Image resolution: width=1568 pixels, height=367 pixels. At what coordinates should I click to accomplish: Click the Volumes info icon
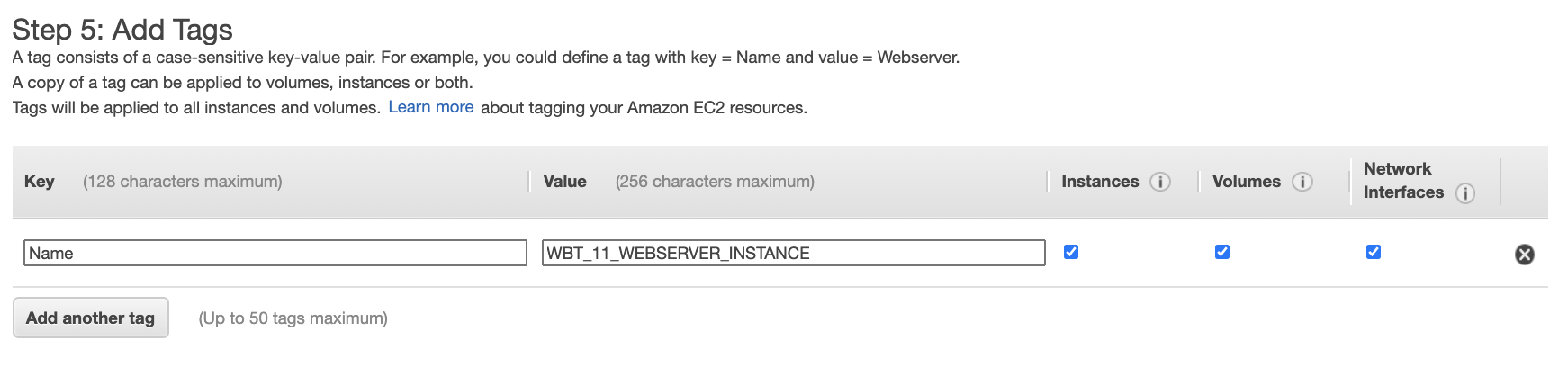[1302, 182]
